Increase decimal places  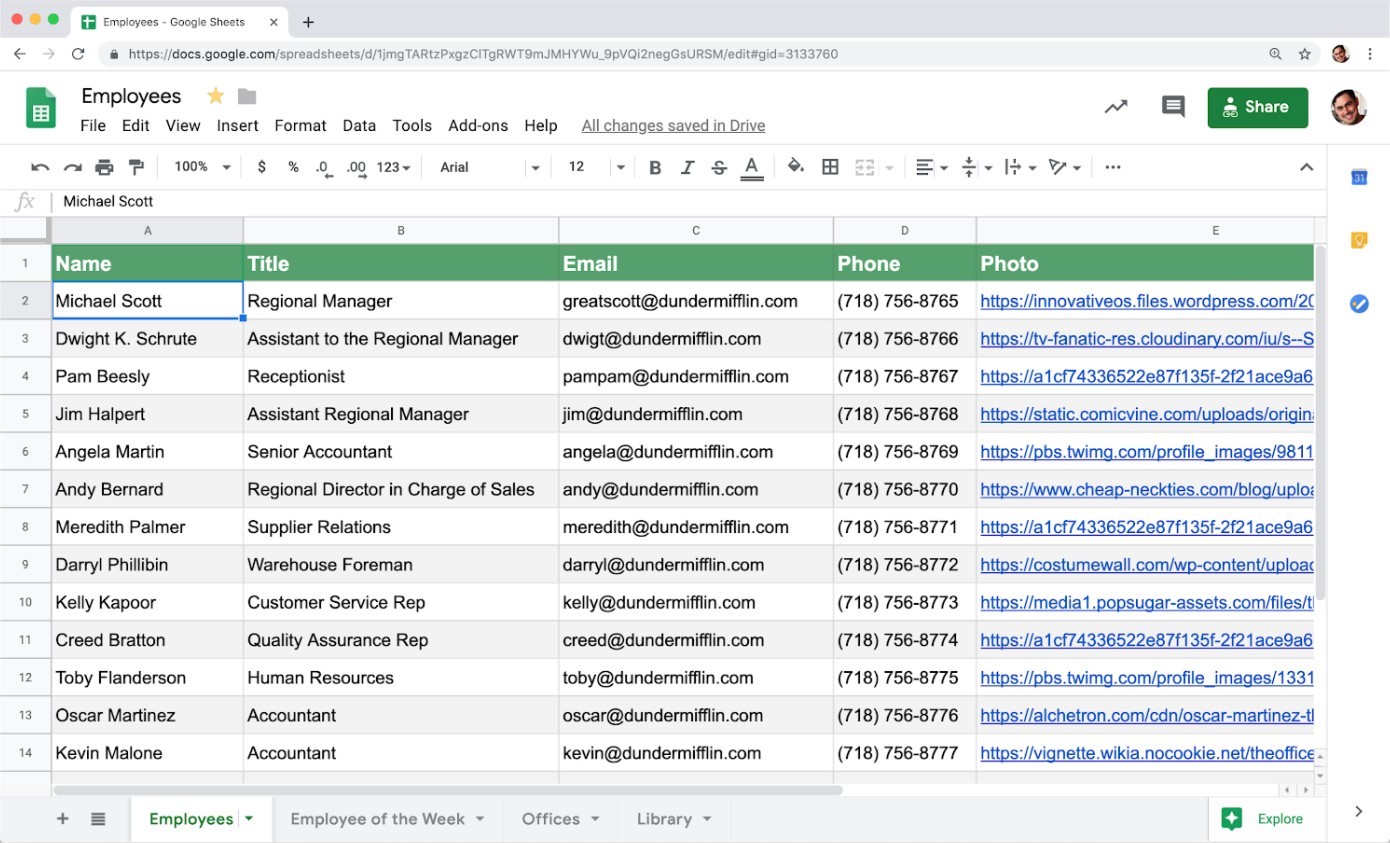[x=356, y=168]
